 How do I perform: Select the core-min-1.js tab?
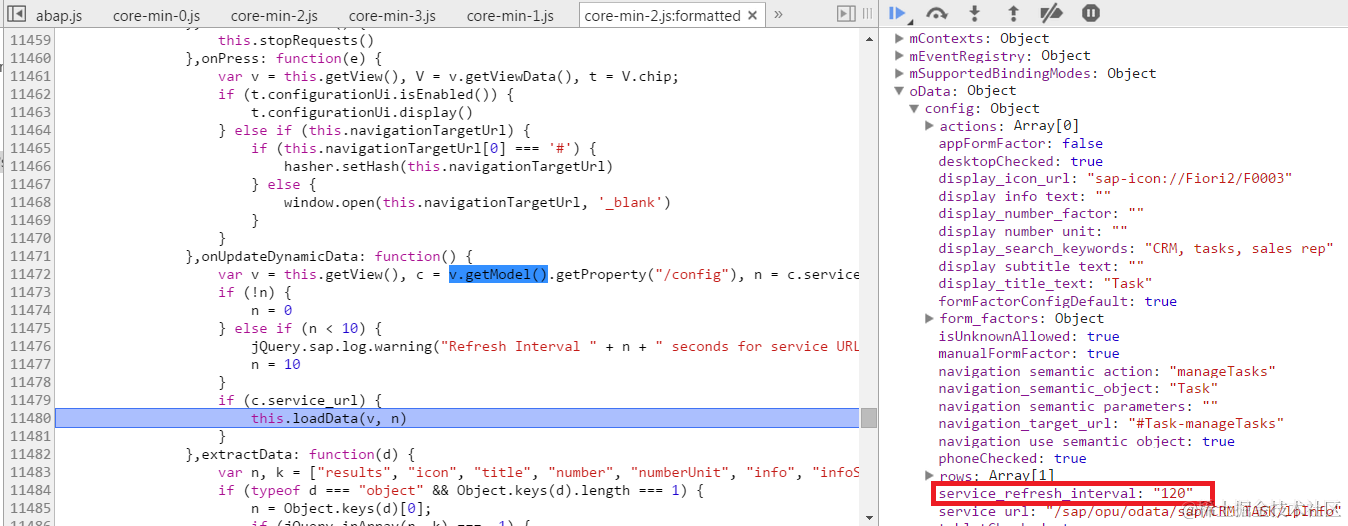(510, 16)
